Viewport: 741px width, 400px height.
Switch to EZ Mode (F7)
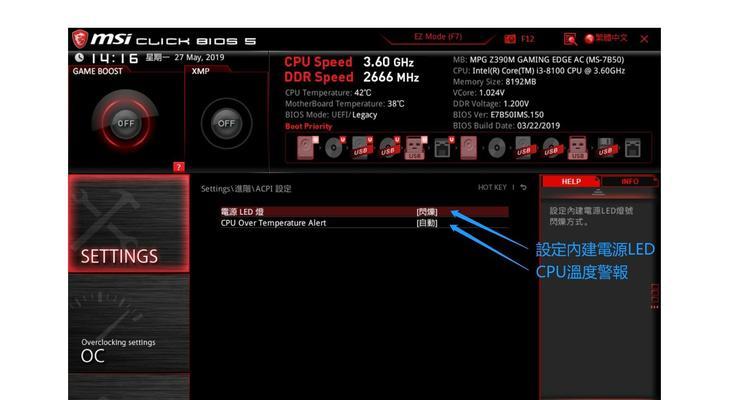pyautogui.click(x=438, y=37)
